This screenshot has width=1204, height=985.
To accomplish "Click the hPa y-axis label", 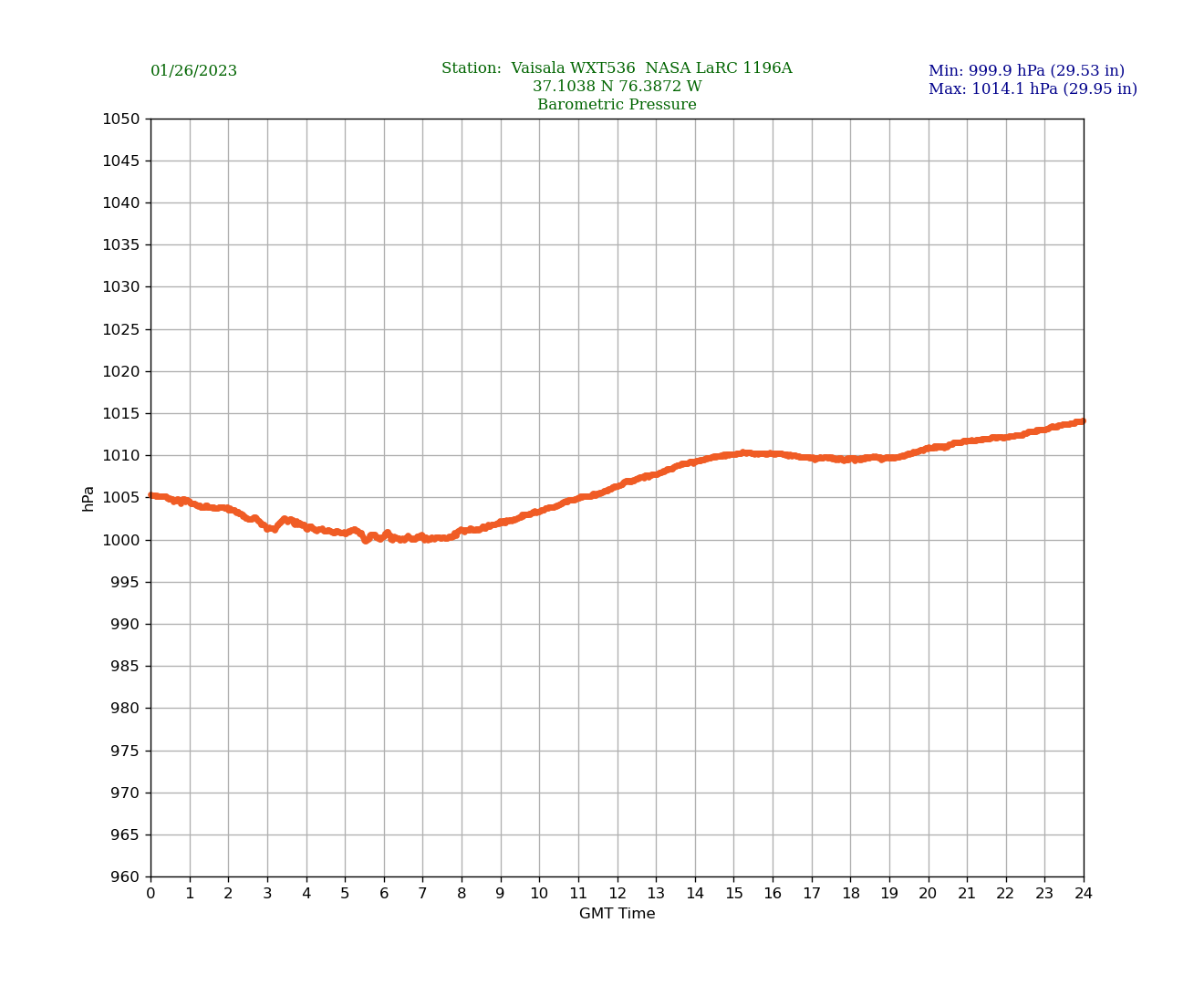I will [x=88, y=498].
